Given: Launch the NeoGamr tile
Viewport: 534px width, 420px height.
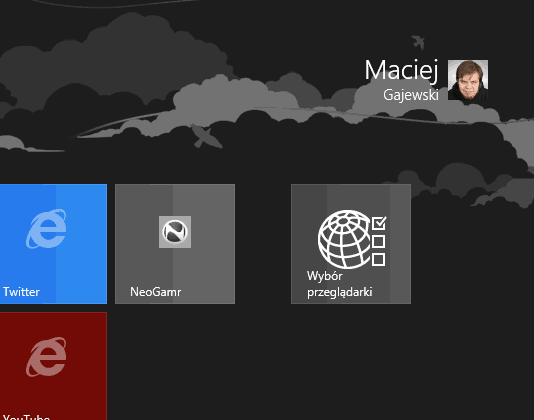Looking at the screenshot, I should [175, 244].
